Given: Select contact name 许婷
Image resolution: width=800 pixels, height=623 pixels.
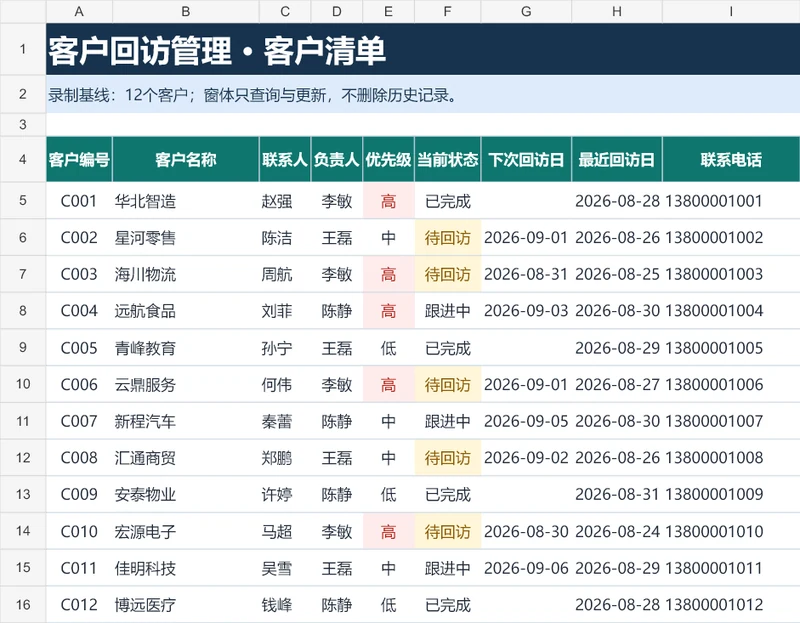Looking at the screenshot, I should [x=285, y=494].
